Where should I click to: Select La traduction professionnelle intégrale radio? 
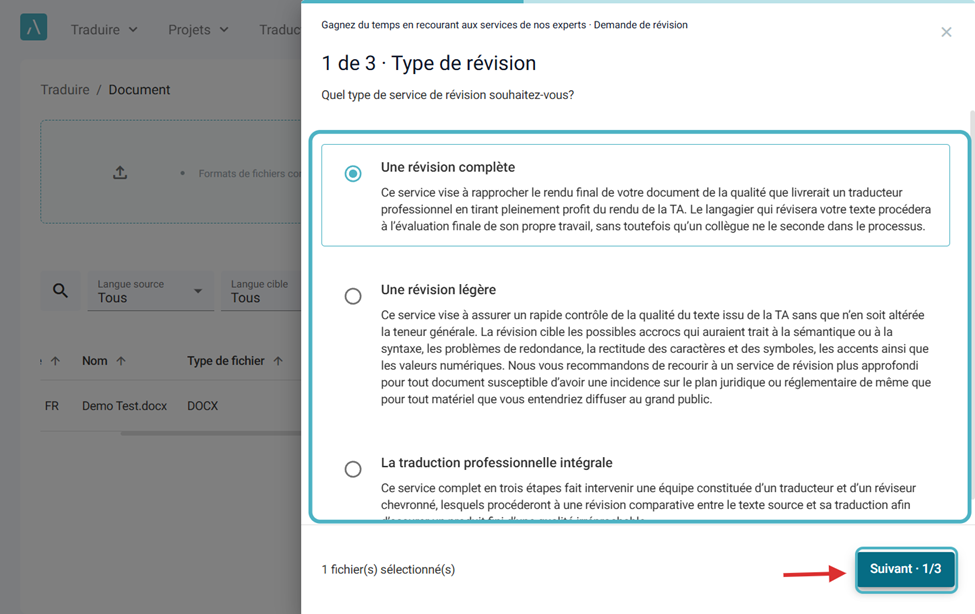point(353,469)
